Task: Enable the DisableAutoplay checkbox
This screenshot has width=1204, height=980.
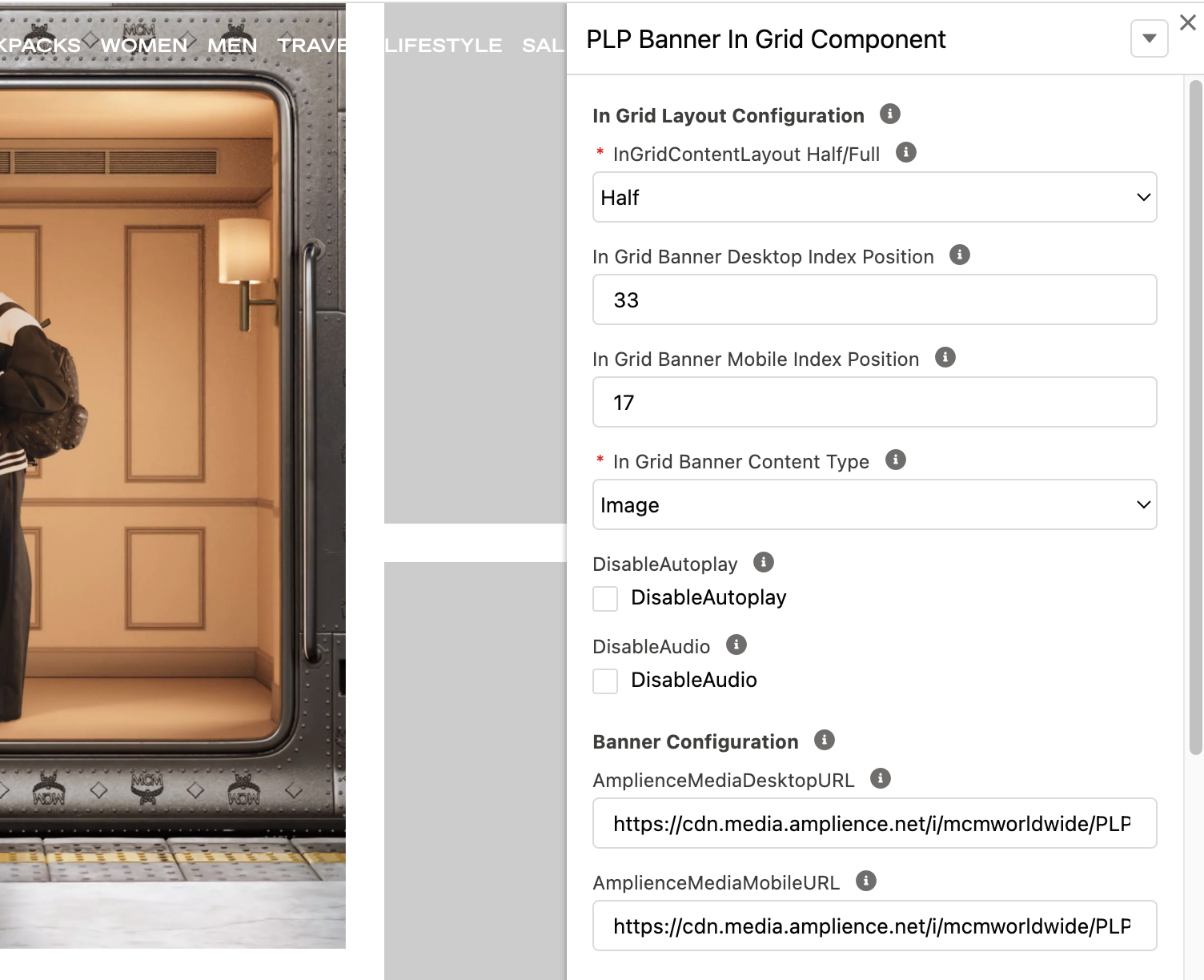Action: [605, 599]
